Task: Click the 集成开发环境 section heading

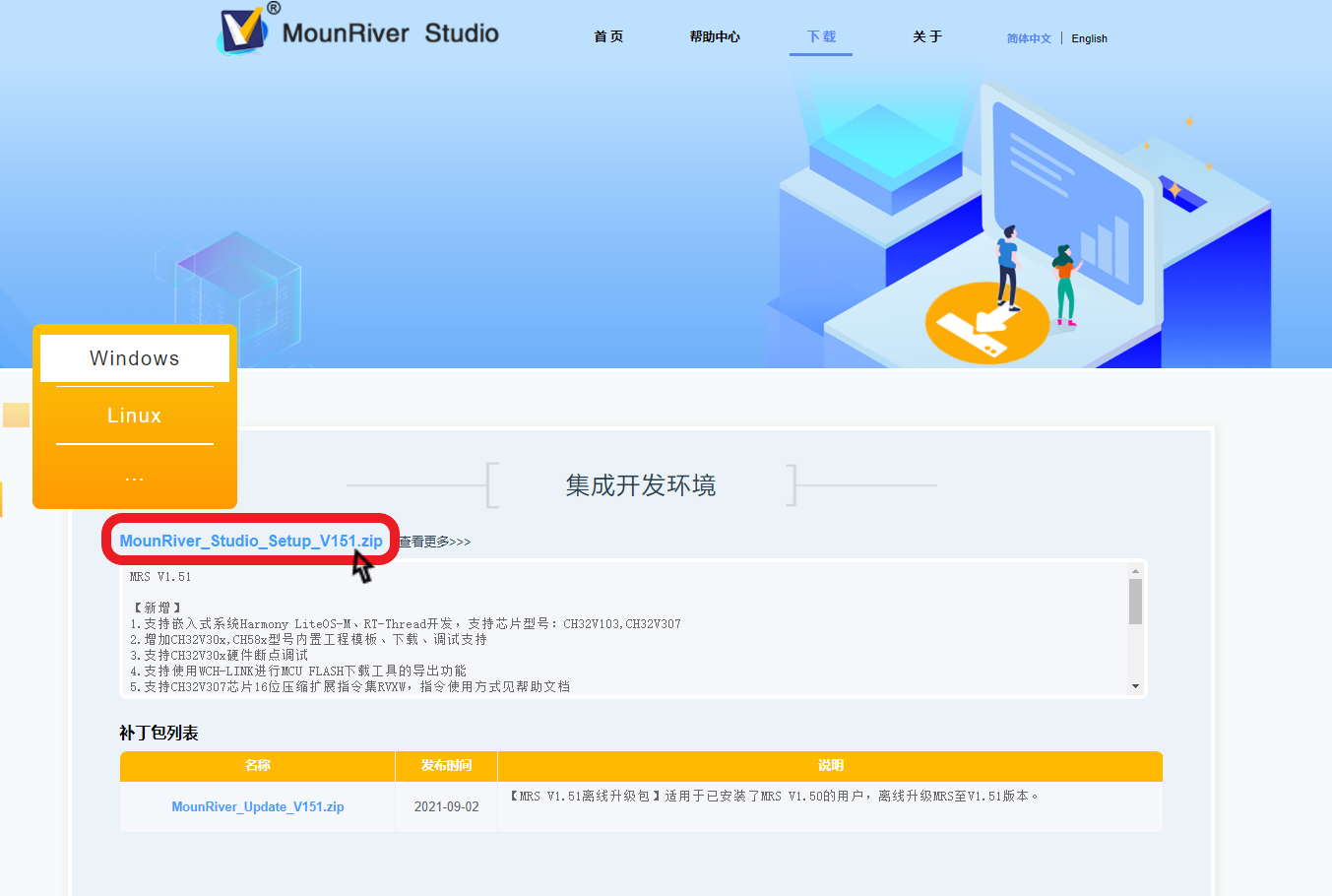Action: pyautogui.click(x=641, y=485)
